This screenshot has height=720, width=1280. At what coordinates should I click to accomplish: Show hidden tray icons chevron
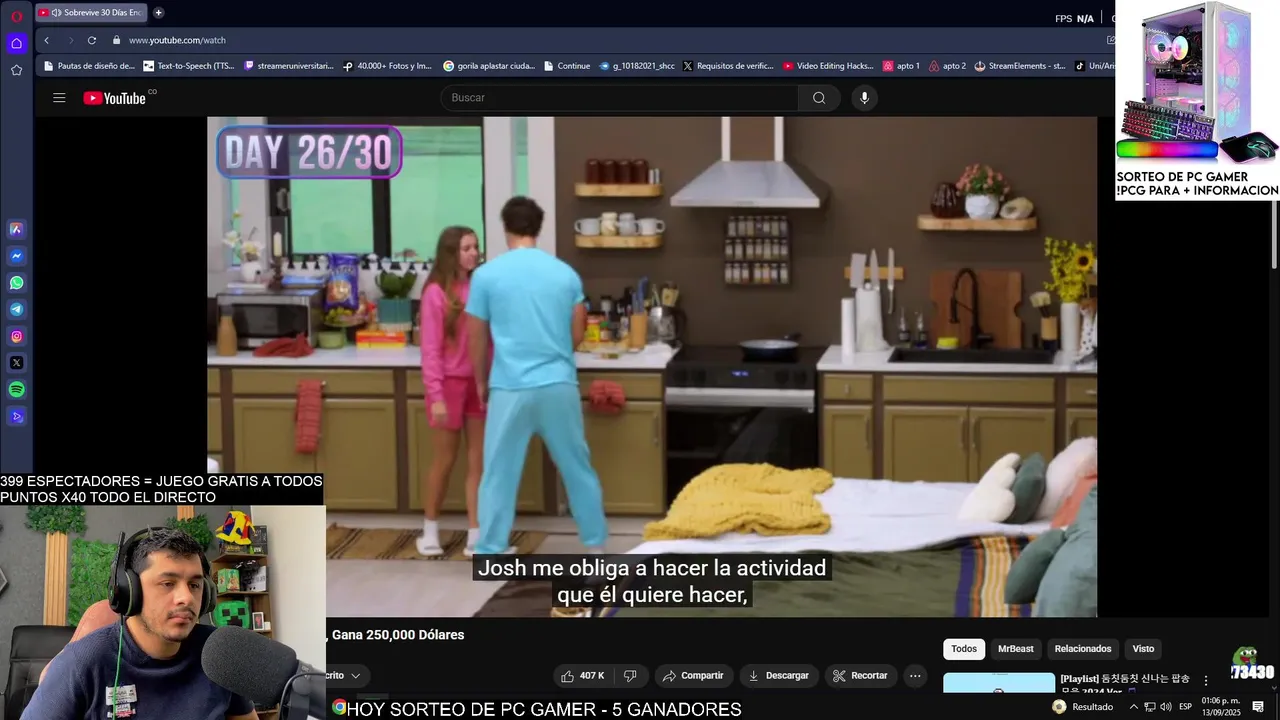click(1133, 707)
